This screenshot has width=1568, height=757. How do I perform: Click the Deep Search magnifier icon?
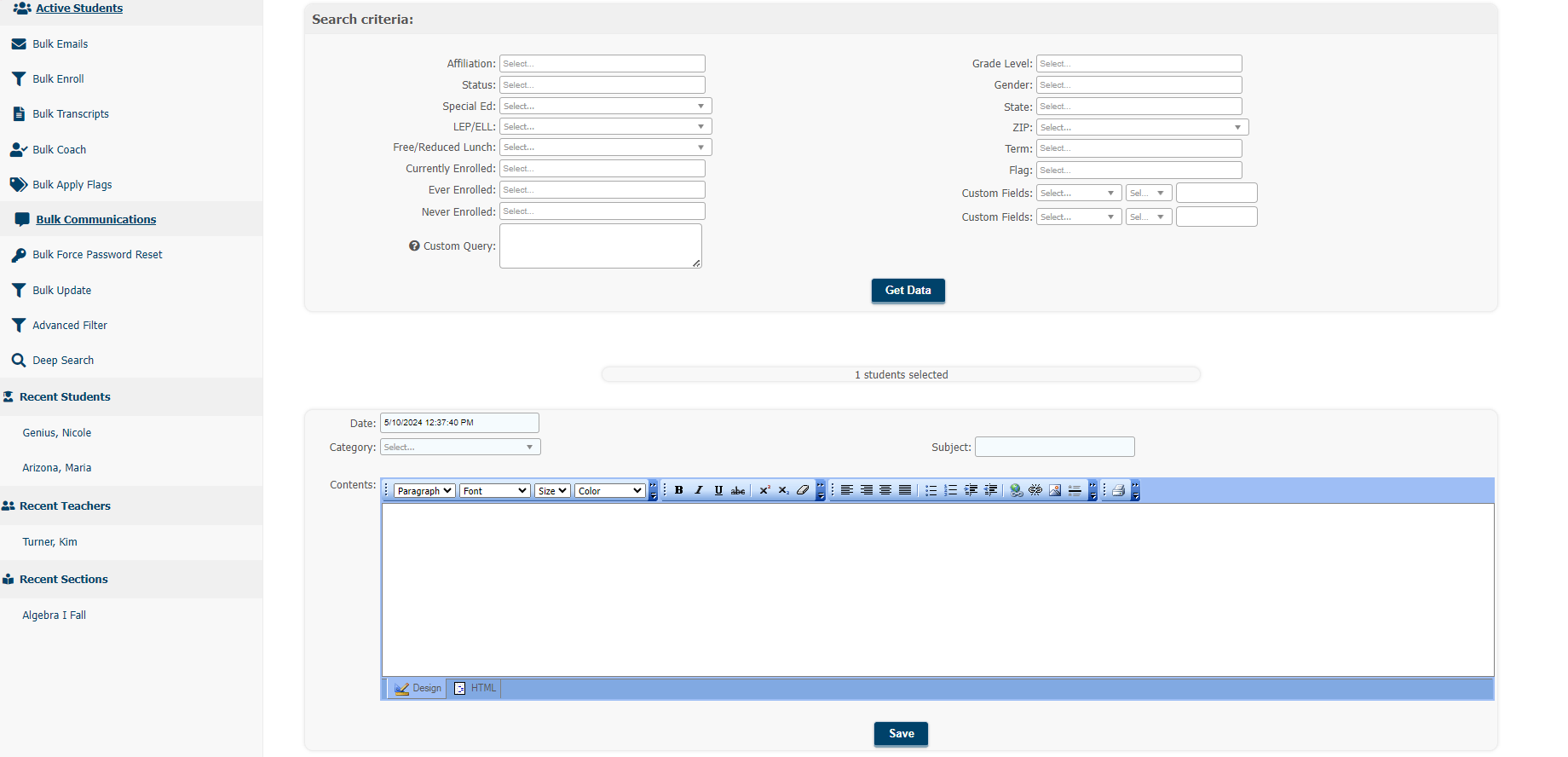19,361
